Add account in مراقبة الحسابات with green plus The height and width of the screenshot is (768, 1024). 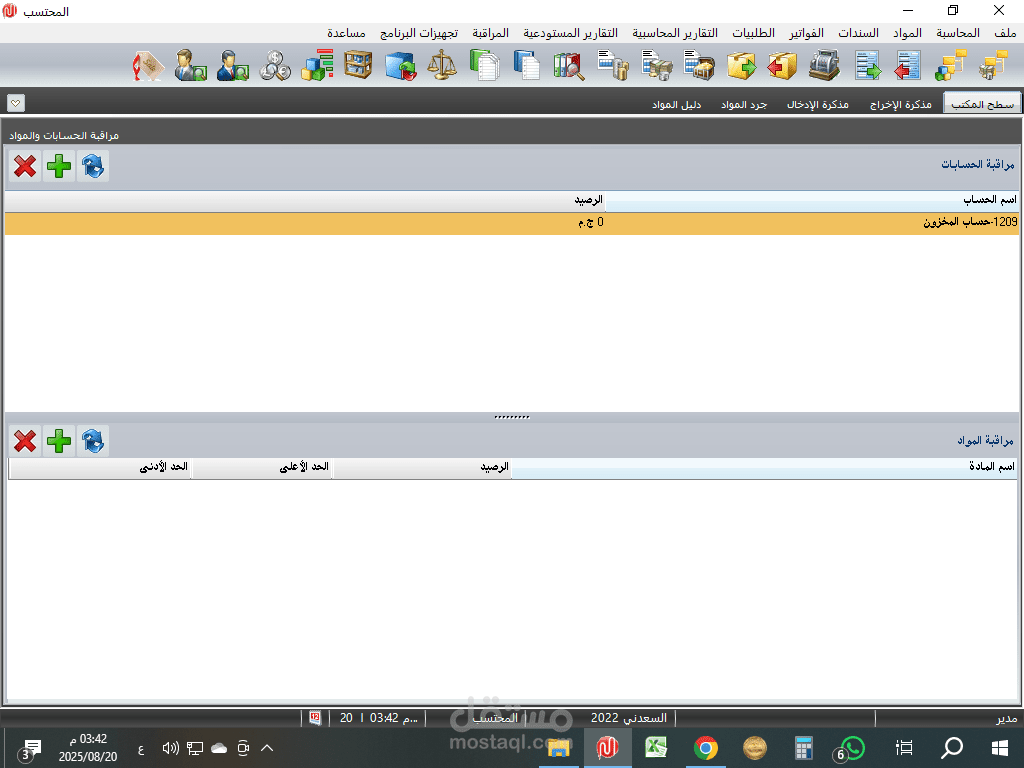(59, 166)
